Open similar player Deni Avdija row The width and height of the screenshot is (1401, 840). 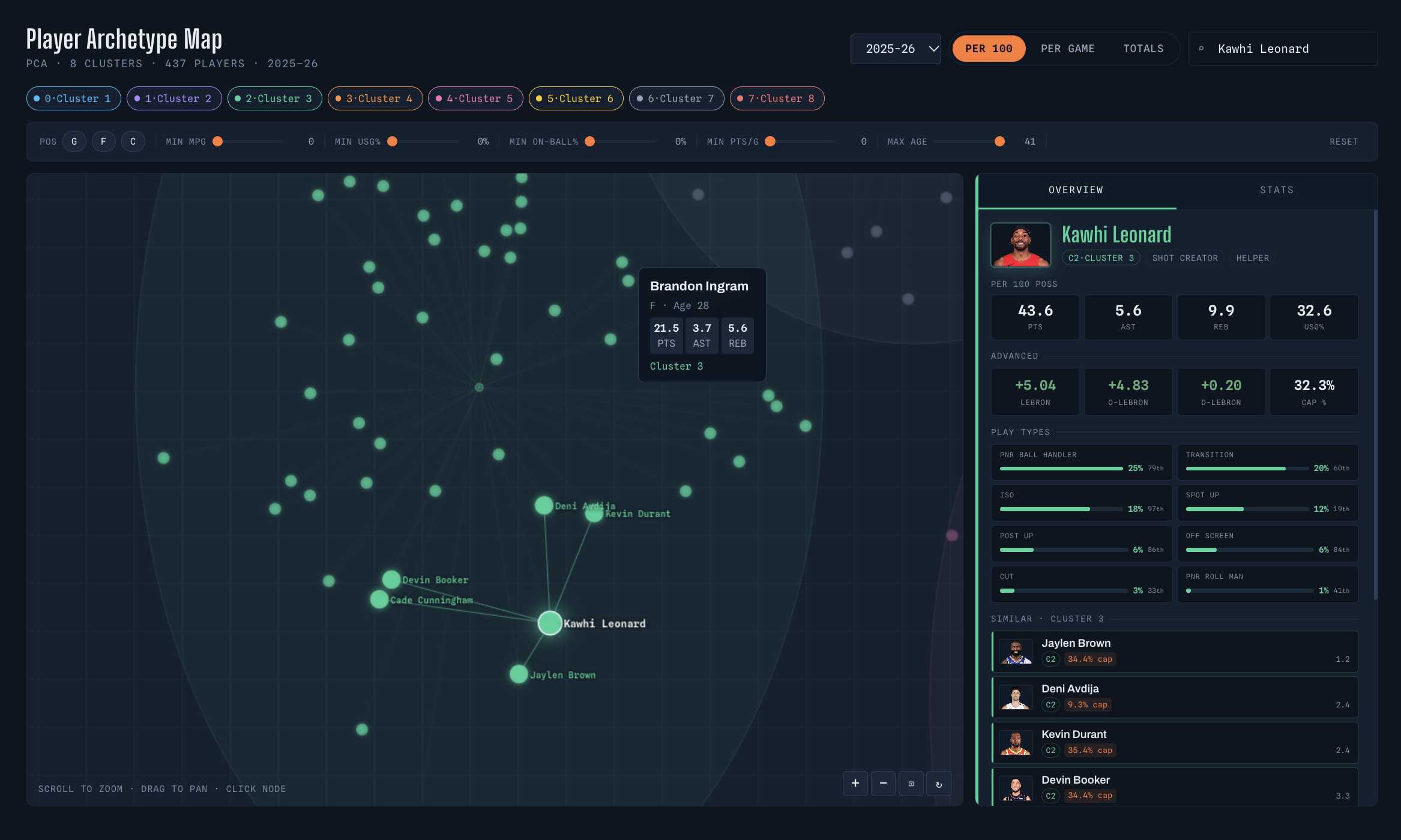[x=1175, y=697]
